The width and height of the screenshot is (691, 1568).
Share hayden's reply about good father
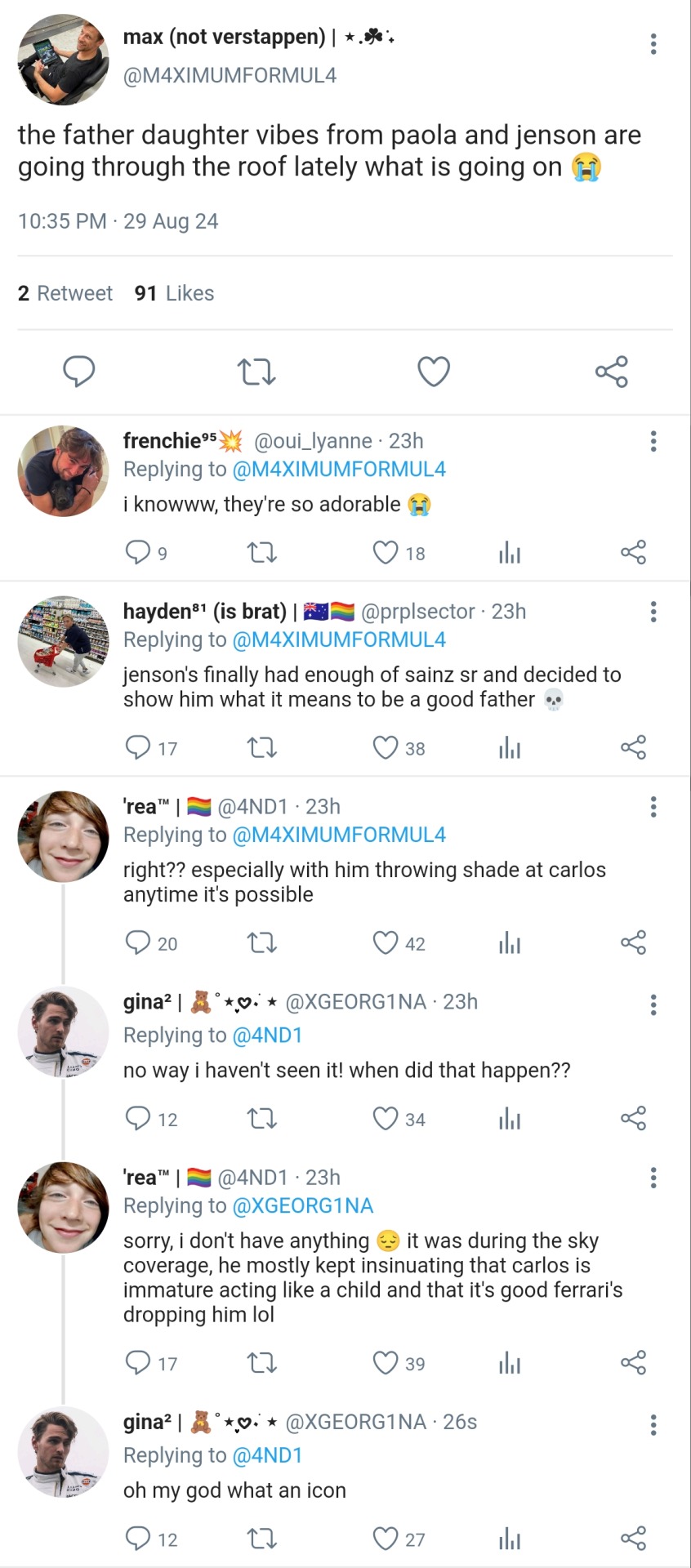(633, 748)
